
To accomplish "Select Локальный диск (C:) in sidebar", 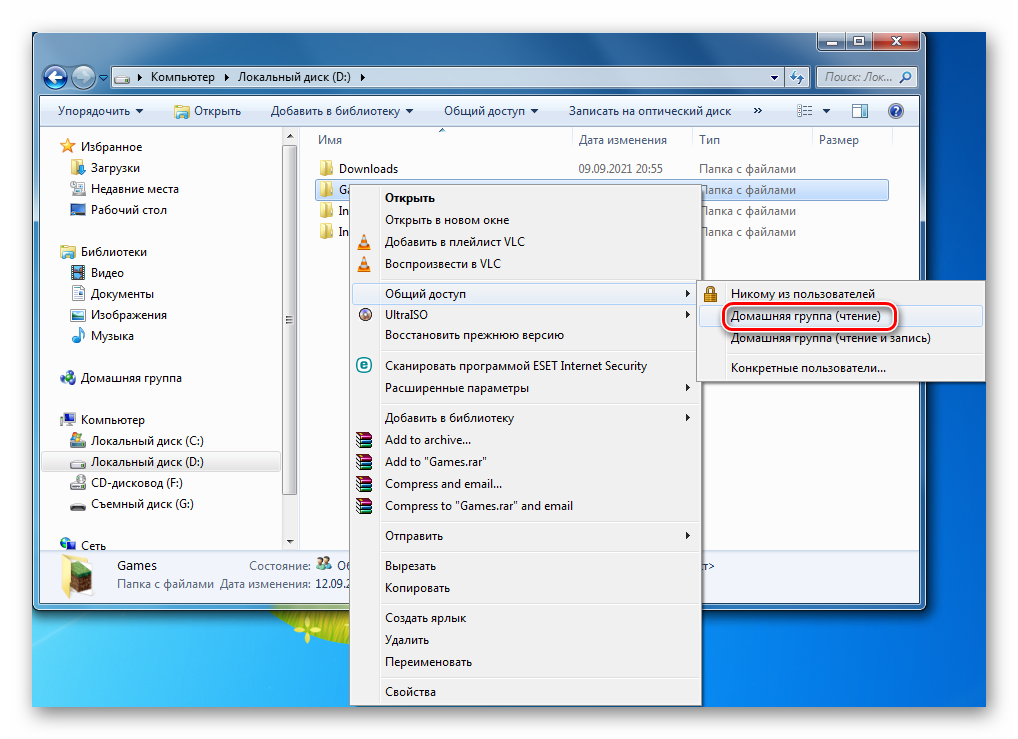I will pos(147,441).
